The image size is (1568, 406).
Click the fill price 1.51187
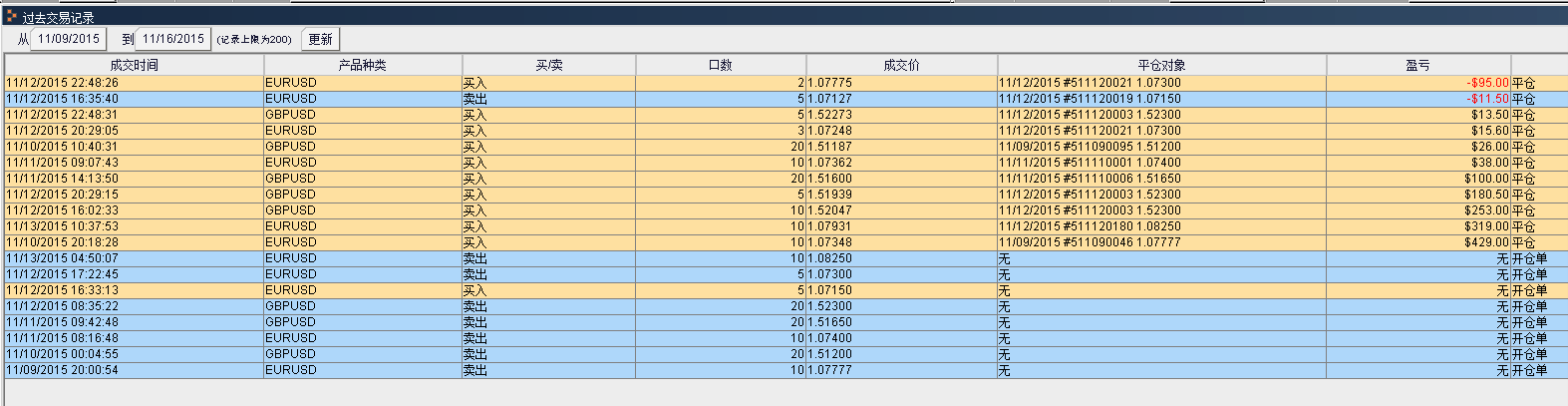point(829,147)
